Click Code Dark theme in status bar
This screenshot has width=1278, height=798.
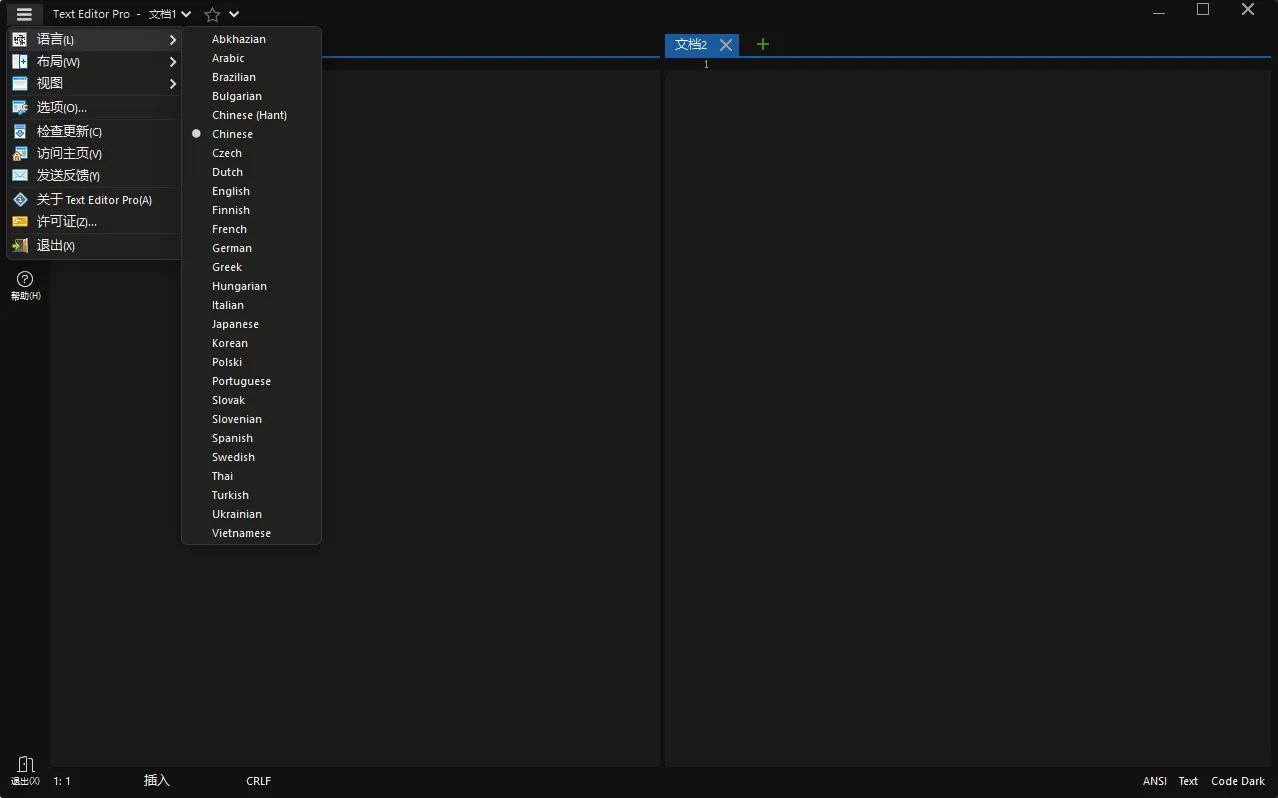[x=1238, y=781]
